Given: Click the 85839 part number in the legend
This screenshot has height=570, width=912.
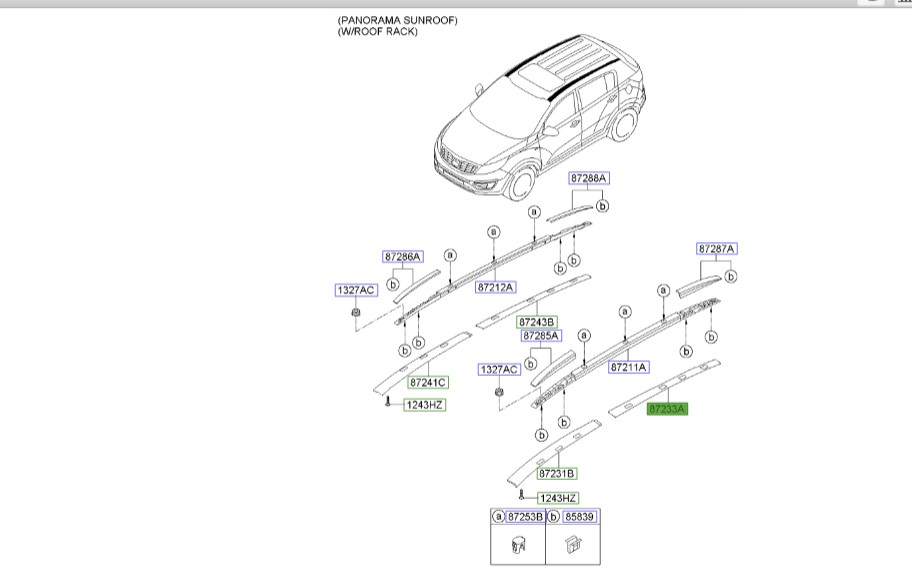Looking at the screenshot, I should click(x=579, y=517).
